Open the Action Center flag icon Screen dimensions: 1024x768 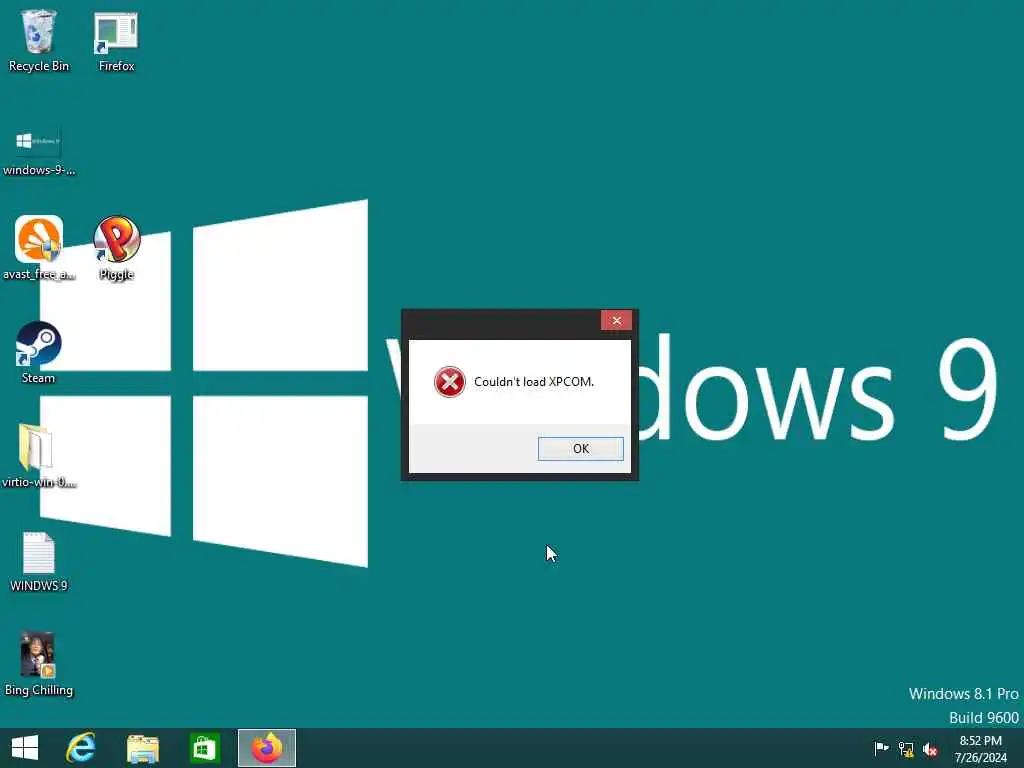(881, 748)
